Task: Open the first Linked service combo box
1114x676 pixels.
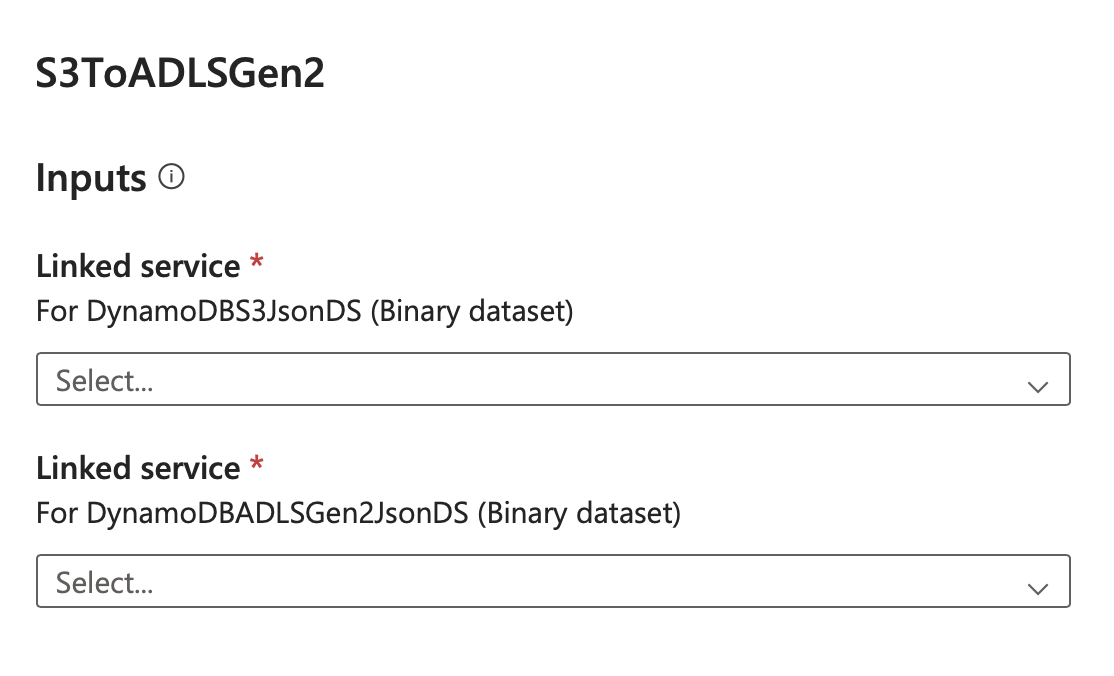Action: pyautogui.click(x=553, y=379)
